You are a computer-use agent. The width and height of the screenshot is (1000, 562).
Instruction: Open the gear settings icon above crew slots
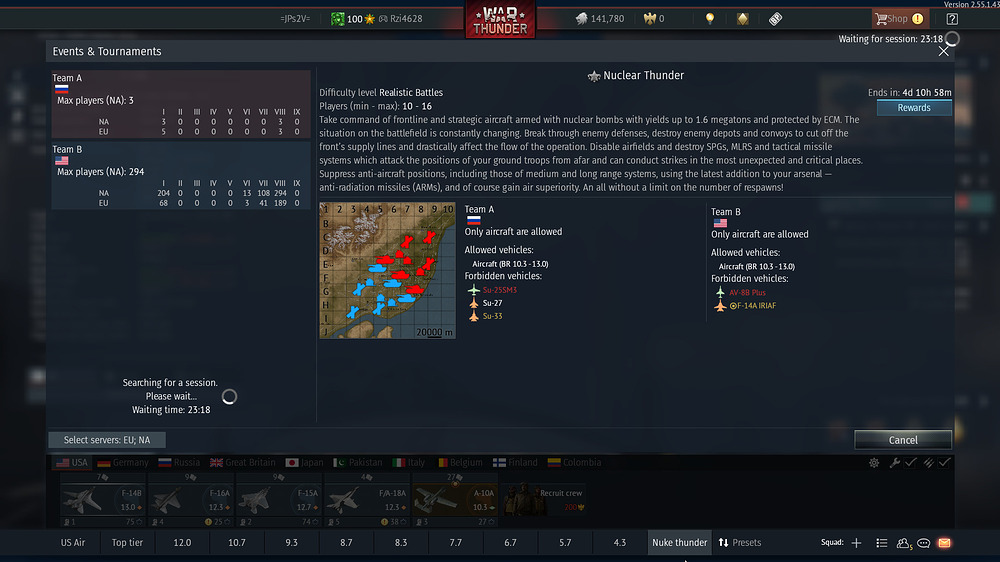click(x=874, y=463)
